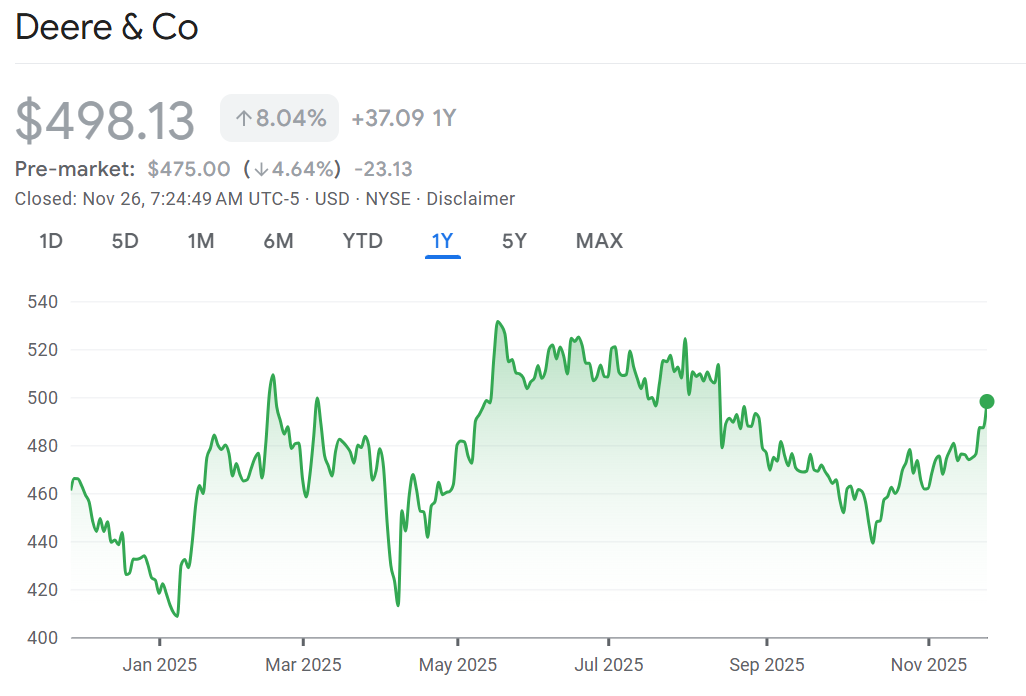This screenshot has width=1026, height=696.
Task: Click the Sep 2025 axis label
Action: coord(767,664)
